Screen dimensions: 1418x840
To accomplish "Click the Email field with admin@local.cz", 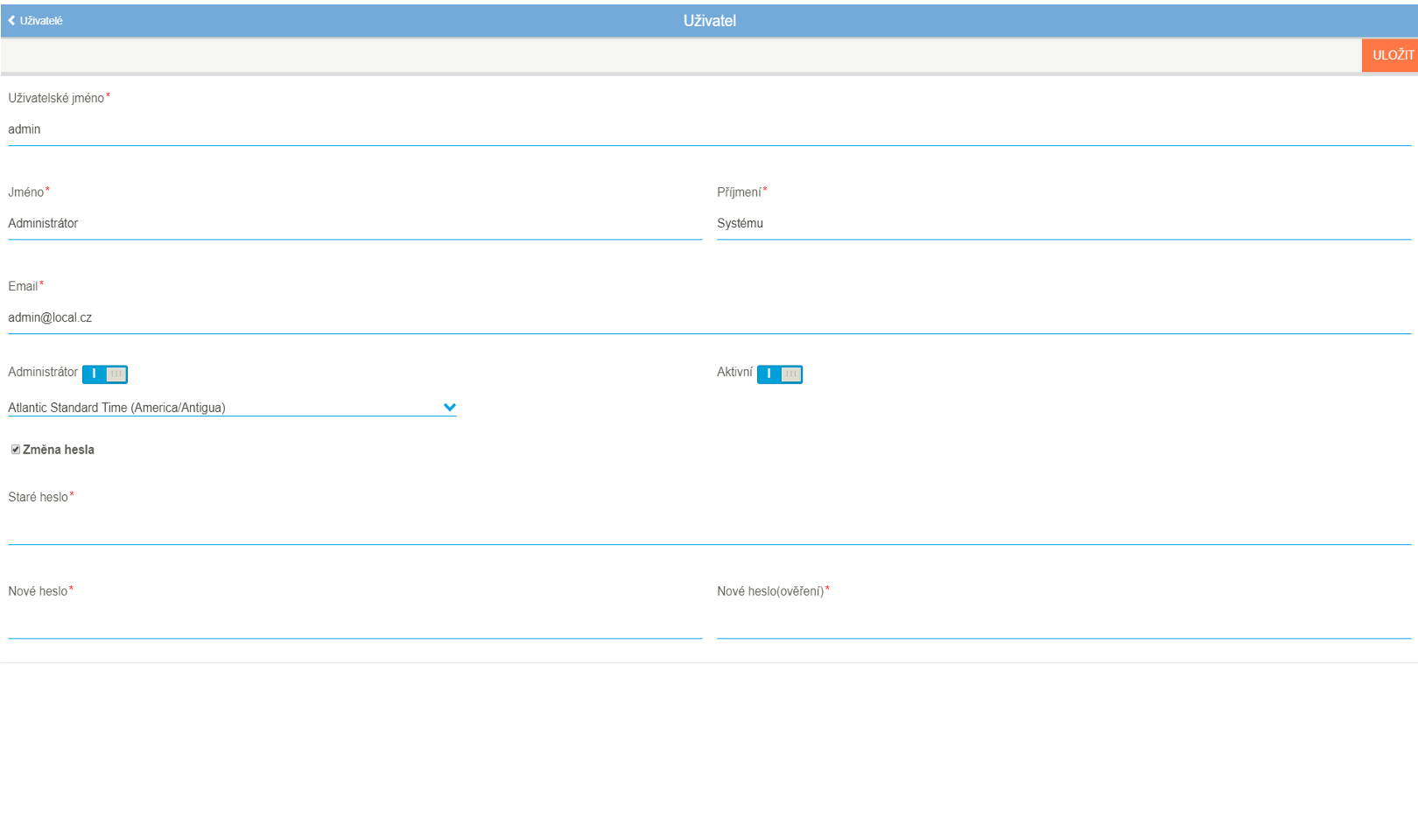I will [x=709, y=318].
